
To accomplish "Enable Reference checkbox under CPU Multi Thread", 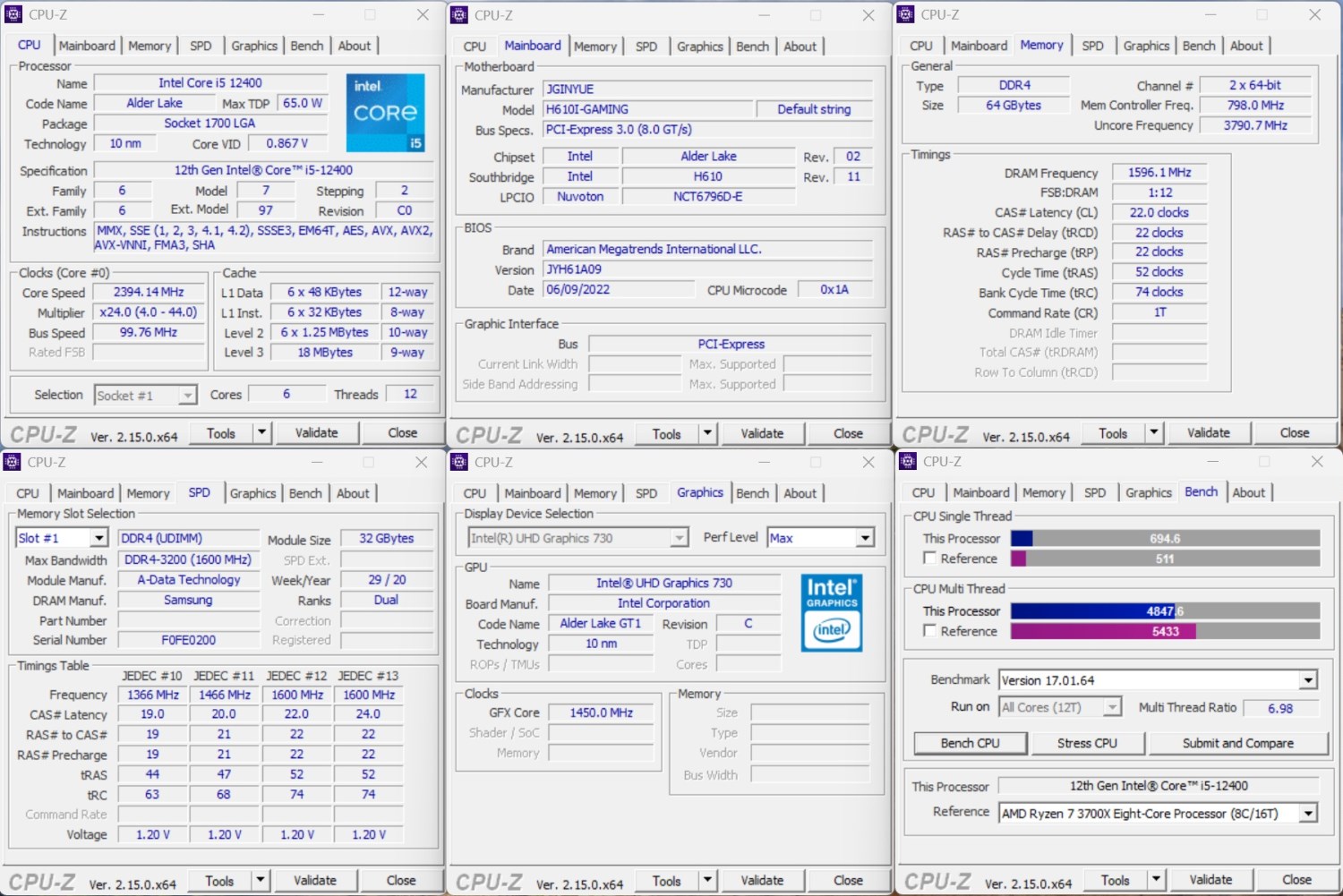I will coord(930,631).
